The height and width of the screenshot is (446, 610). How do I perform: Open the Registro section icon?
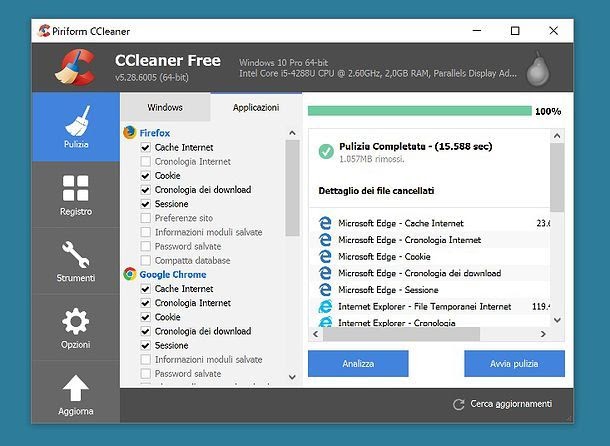pyautogui.click(x=75, y=188)
